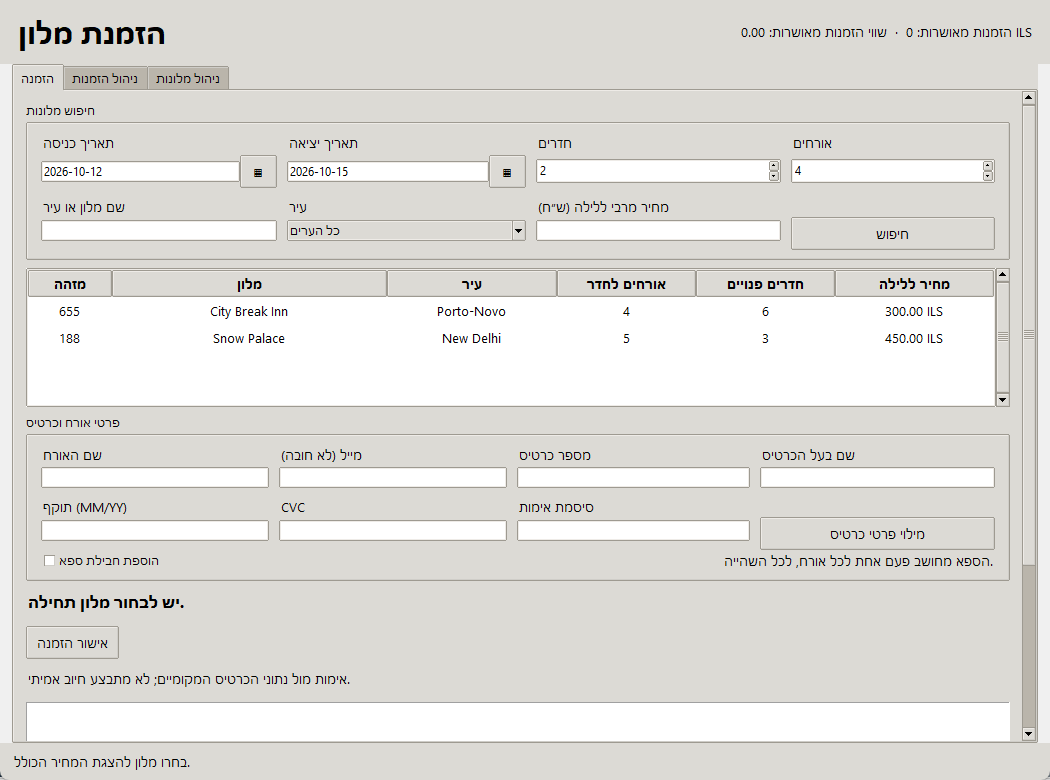Click results table scroll-down arrow
This screenshot has width=1050, height=780.
[1002, 400]
